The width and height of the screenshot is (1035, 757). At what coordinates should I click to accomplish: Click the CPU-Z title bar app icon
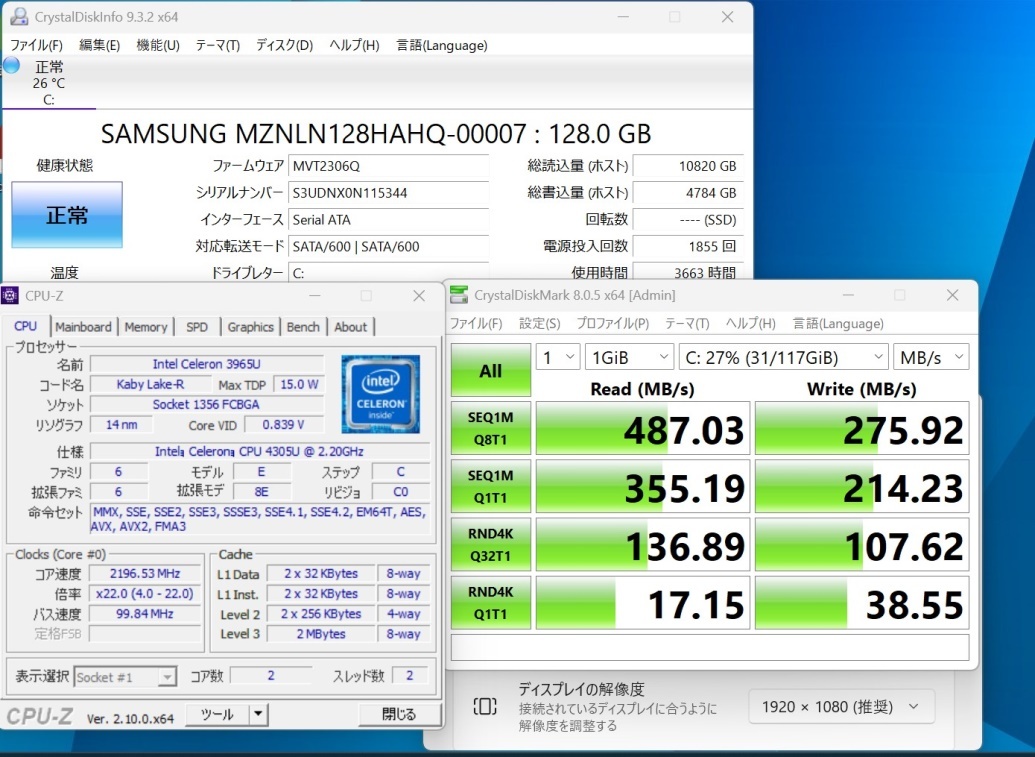click(x=10, y=296)
